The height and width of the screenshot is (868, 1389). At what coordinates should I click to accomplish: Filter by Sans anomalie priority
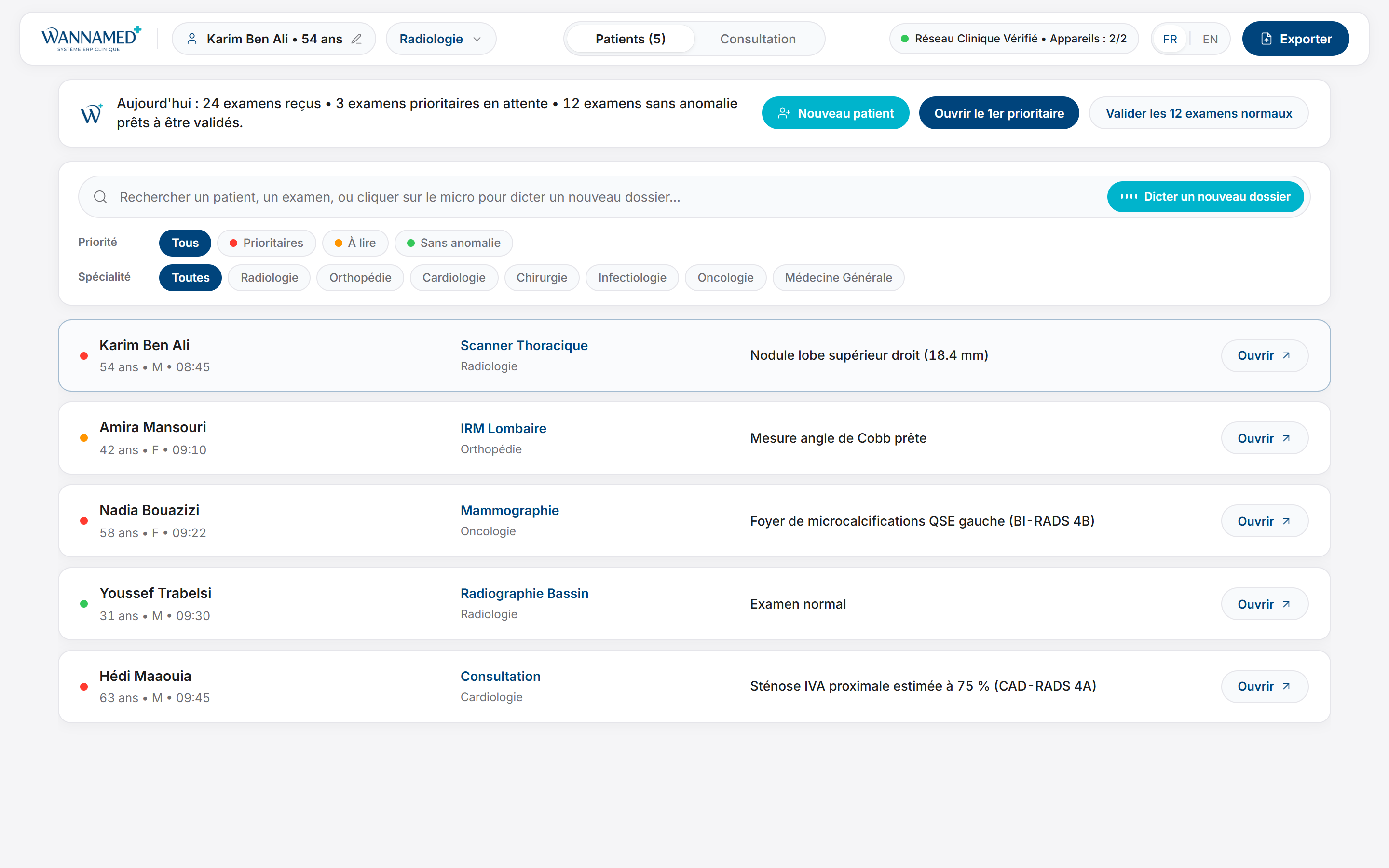tap(453, 243)
